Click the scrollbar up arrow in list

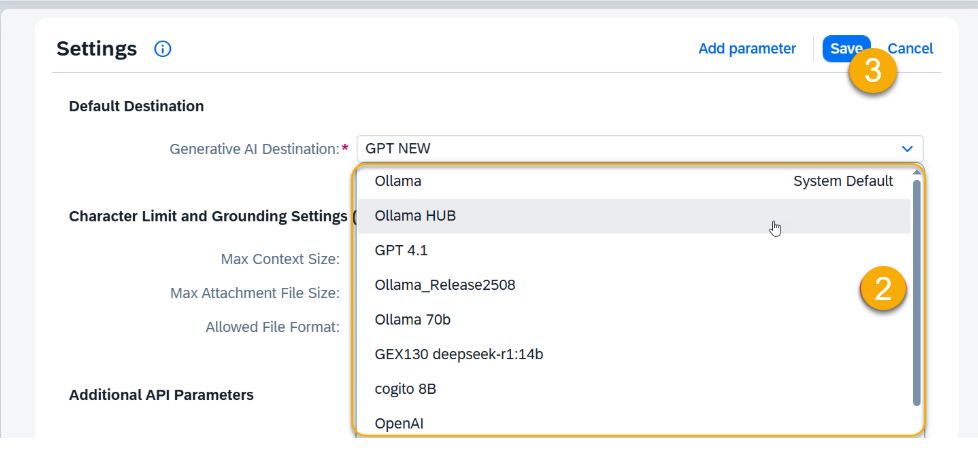click(916, 174)
